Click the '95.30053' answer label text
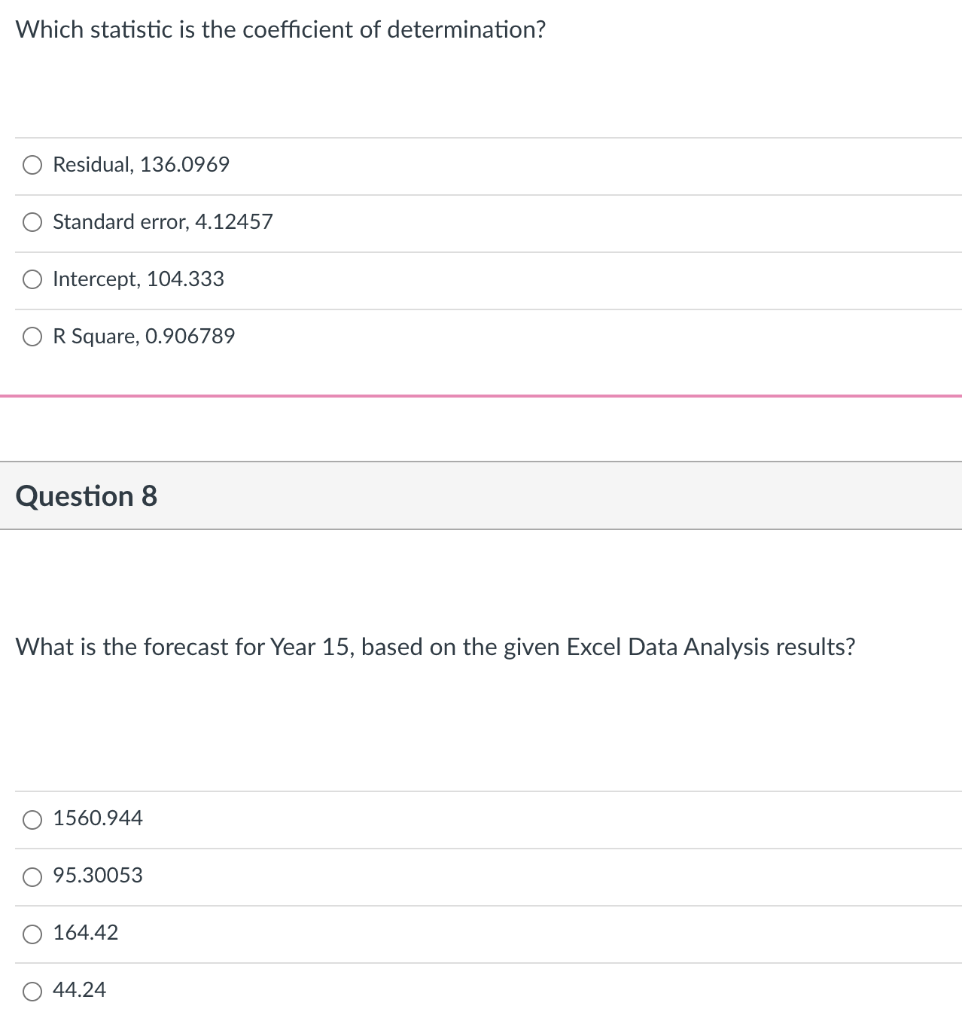 pos(97,875)
